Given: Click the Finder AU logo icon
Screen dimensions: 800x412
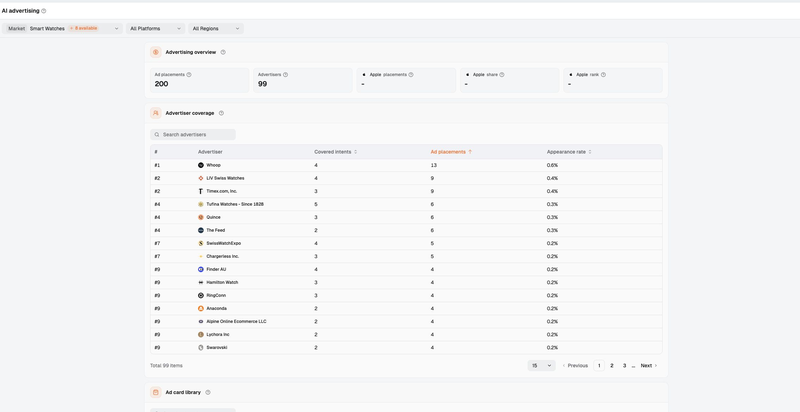Looking at the screenshot, I should [201, 269].
